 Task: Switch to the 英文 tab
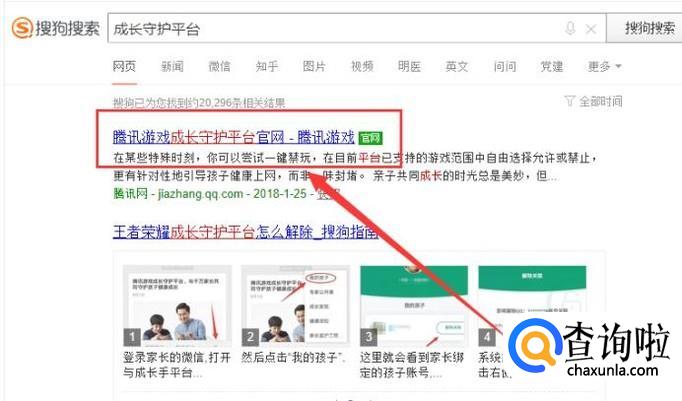[457, 66]
